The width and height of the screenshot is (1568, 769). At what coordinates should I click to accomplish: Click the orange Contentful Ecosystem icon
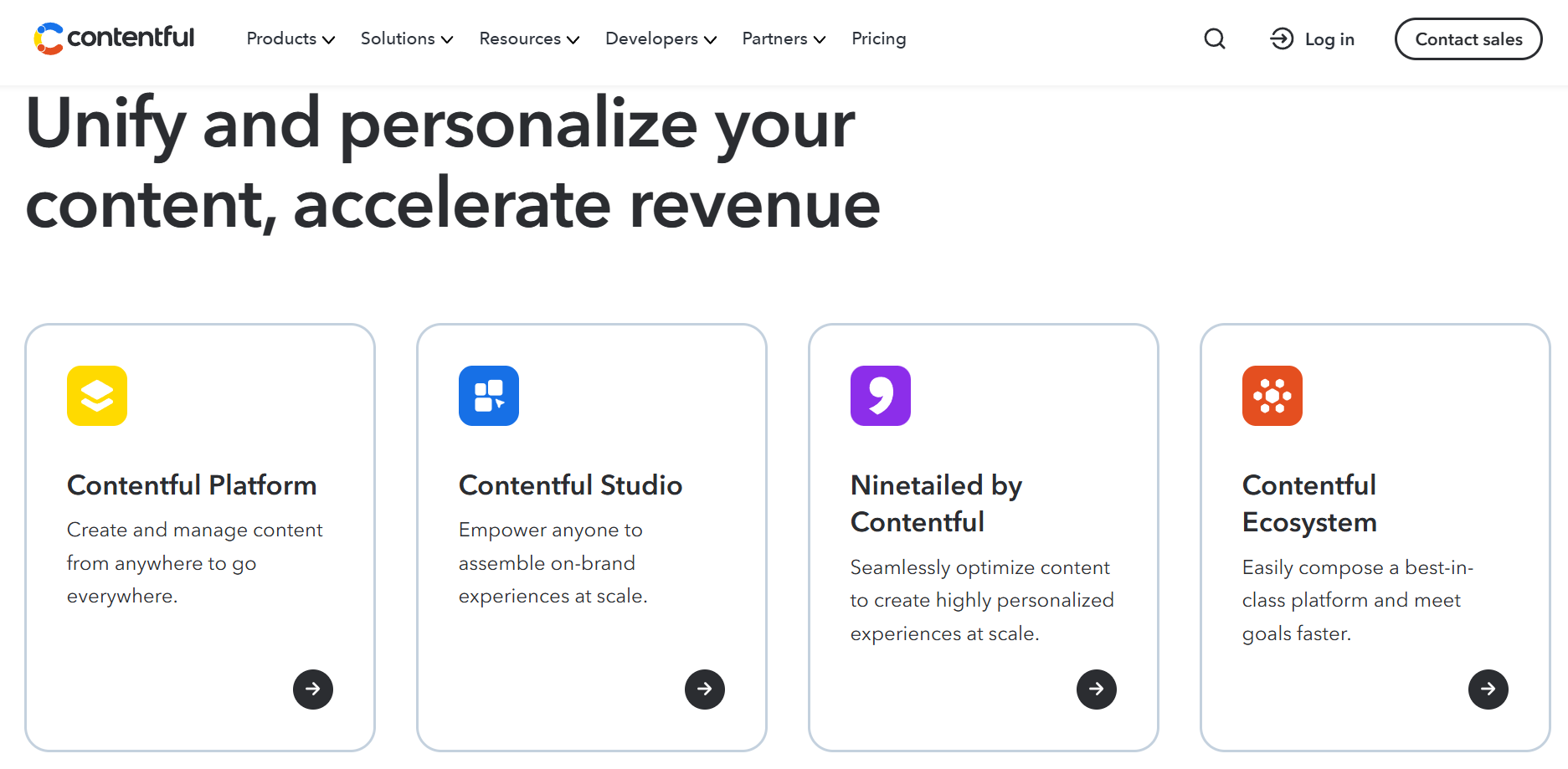(1272, 396)
